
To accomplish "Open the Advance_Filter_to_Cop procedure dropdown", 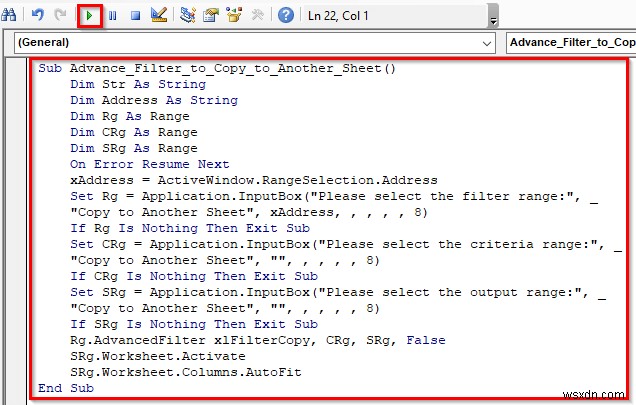I will [571, 43].
